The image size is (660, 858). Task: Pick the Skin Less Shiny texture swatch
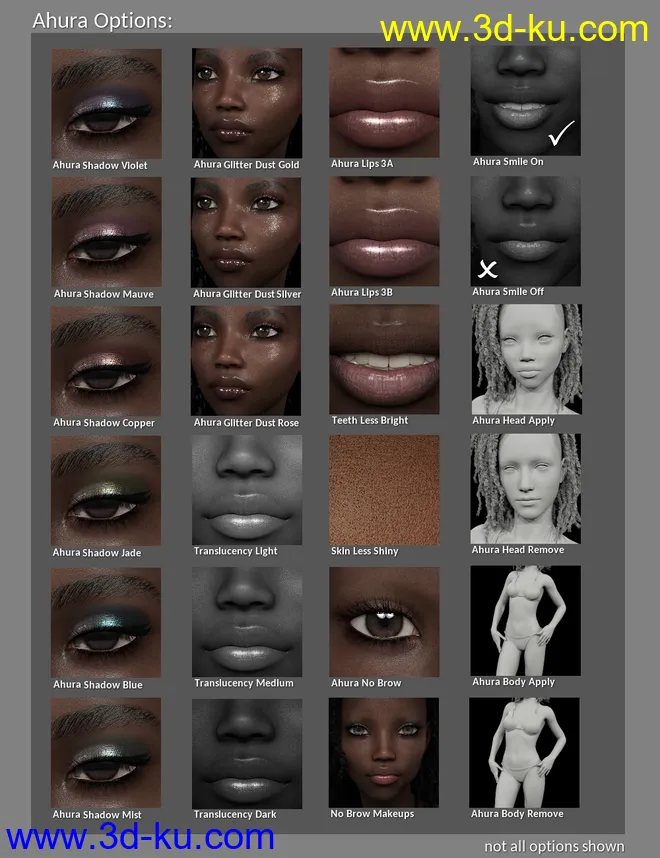(385, 490)
